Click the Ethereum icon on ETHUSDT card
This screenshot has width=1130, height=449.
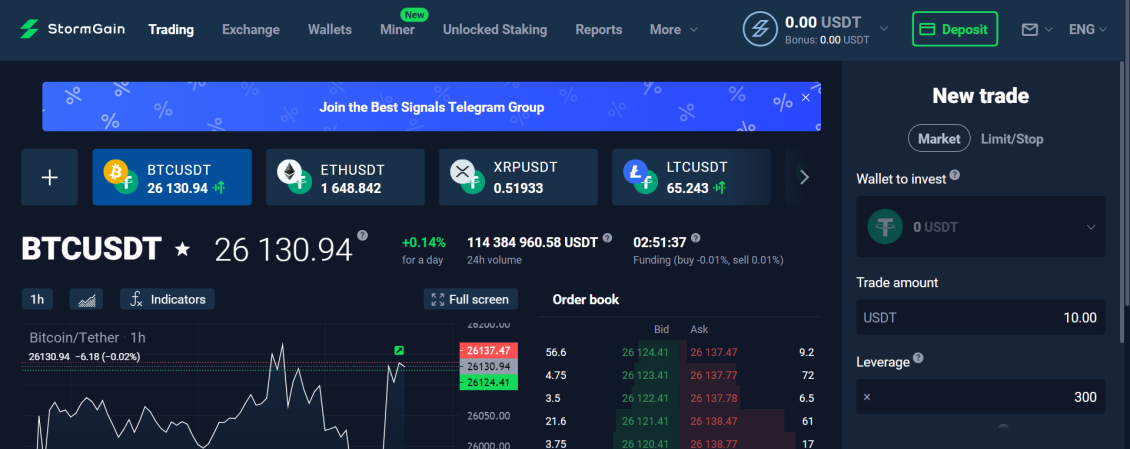point(289,171)
